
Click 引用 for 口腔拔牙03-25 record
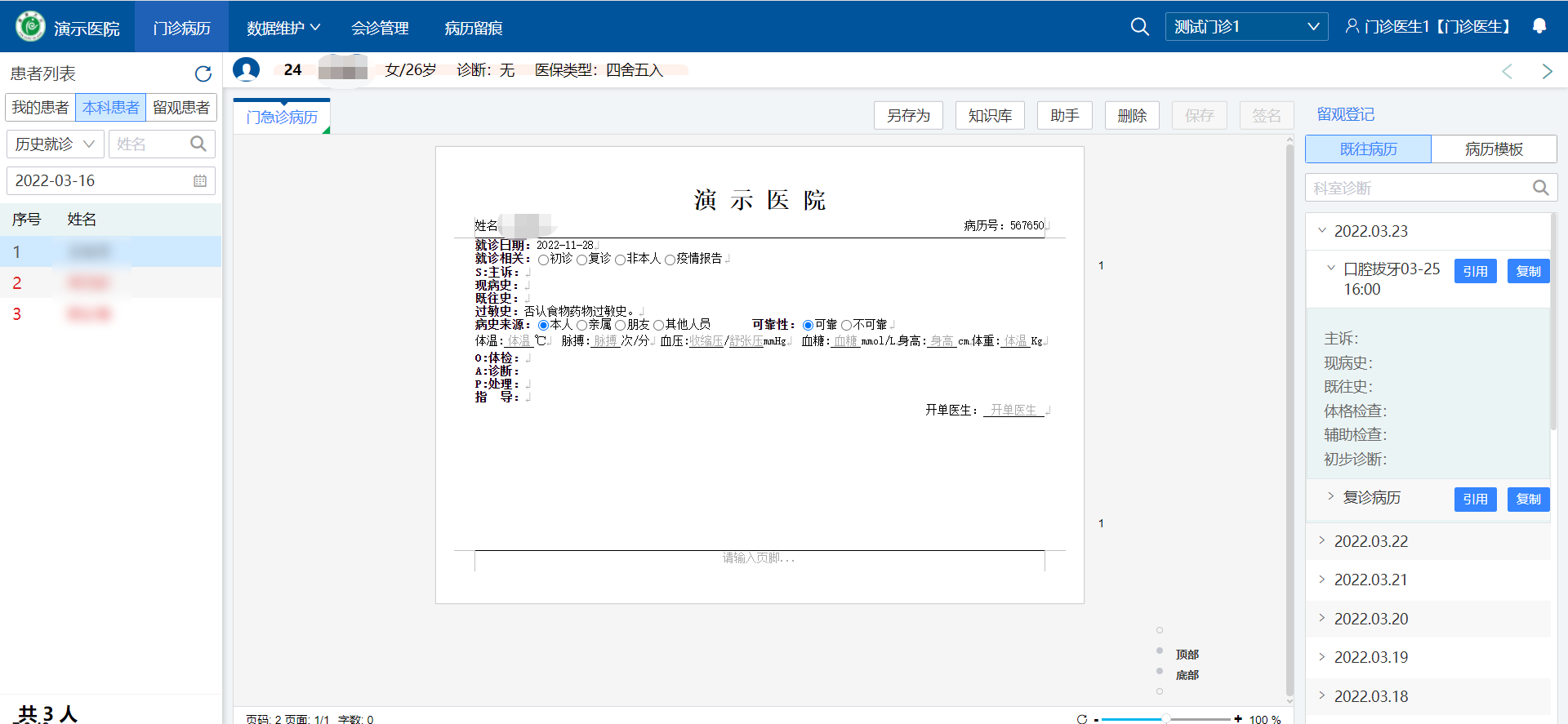coord(1474,272)
